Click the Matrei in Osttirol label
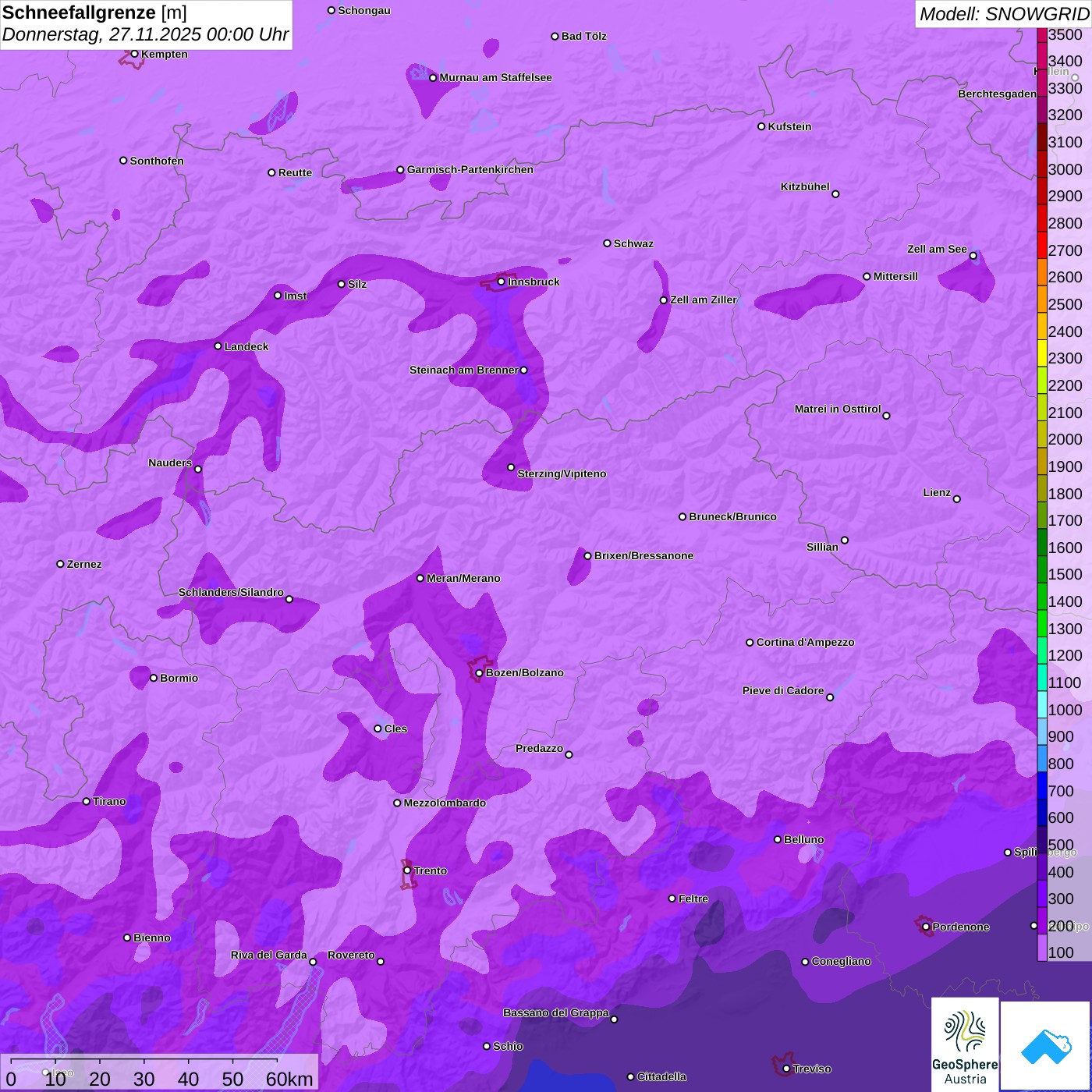 pyautogui.click(x=838, y=409)
